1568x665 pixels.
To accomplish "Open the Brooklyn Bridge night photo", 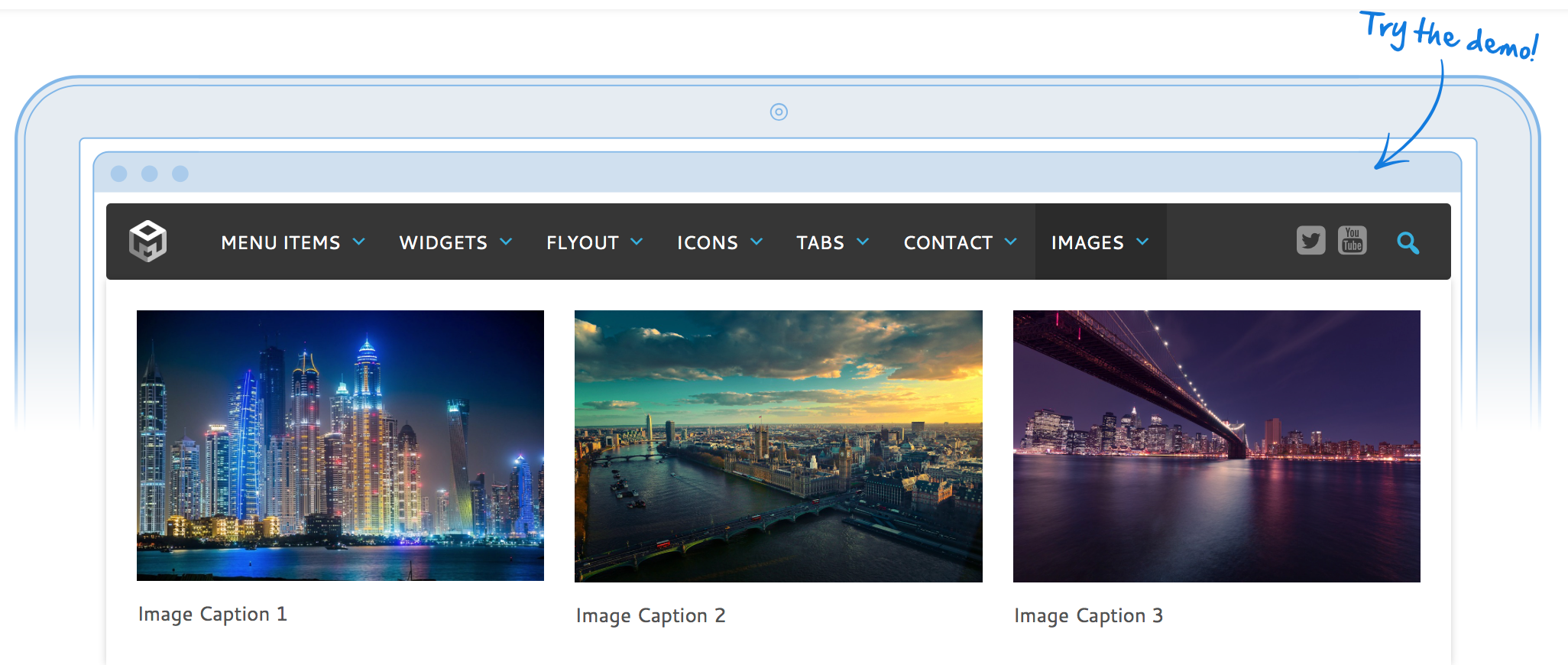I will [1216, 446].
